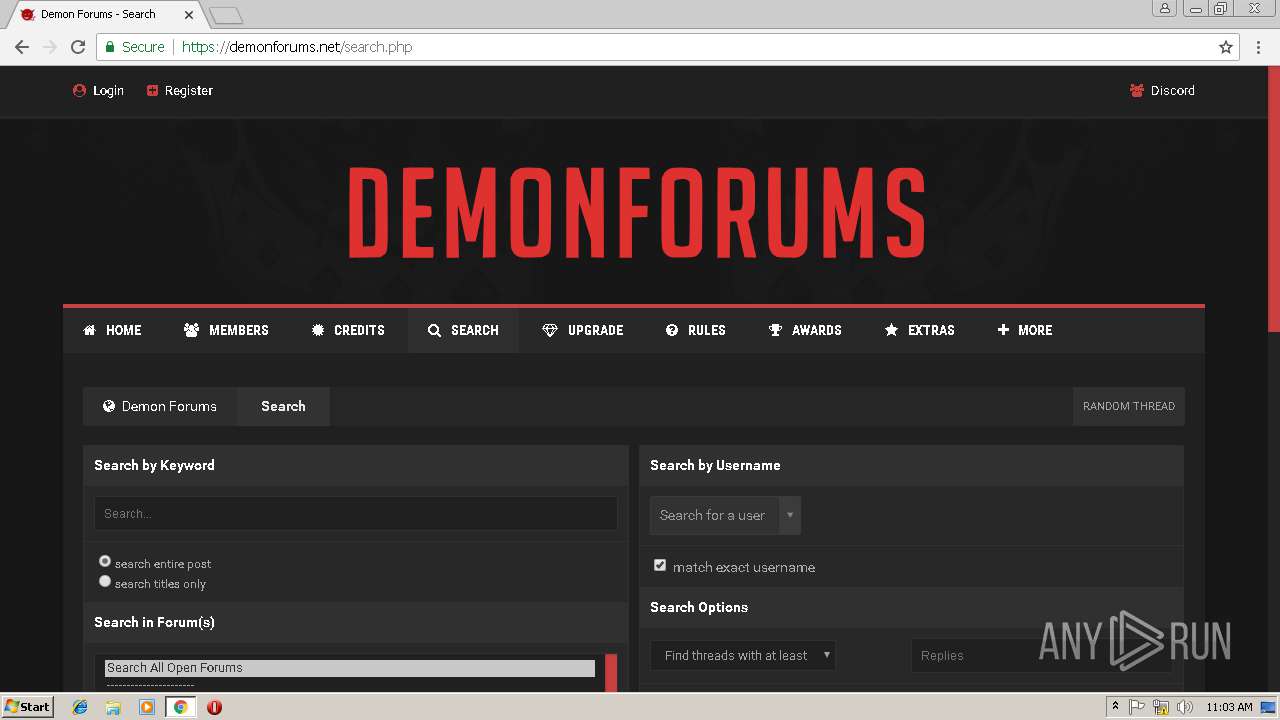Open Windows Explorer folder in taskbar
This screenshot has width=1280, height=720.
point(113,707)
